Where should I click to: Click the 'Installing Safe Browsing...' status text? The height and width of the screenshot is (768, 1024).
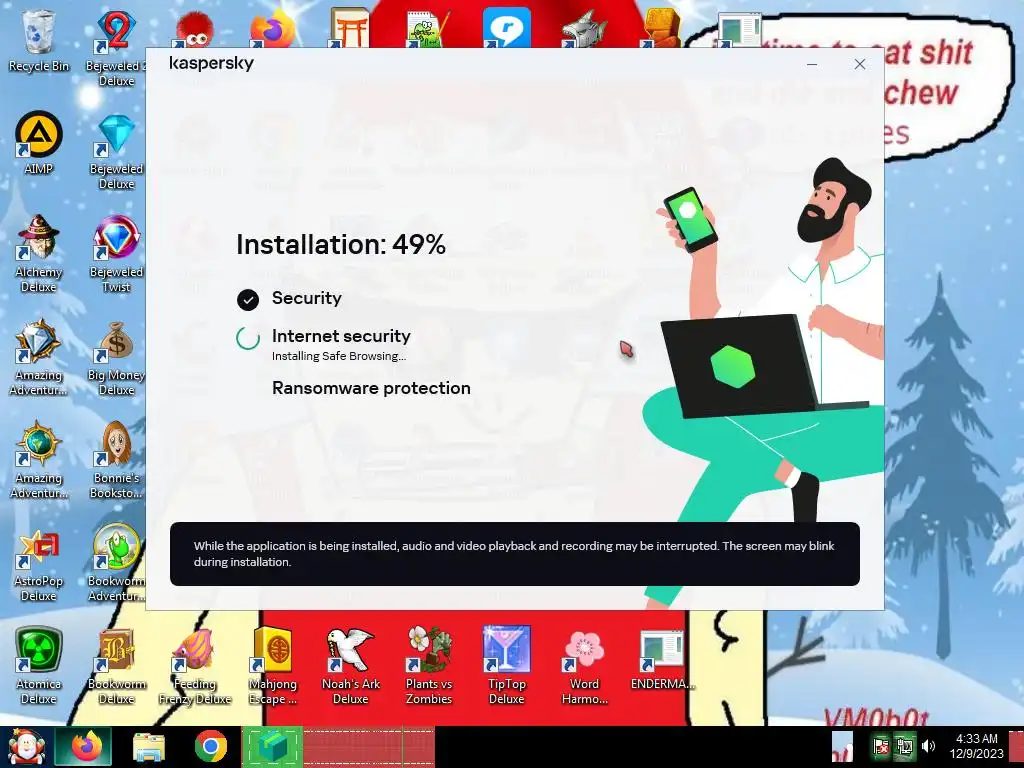coord(339,356)
